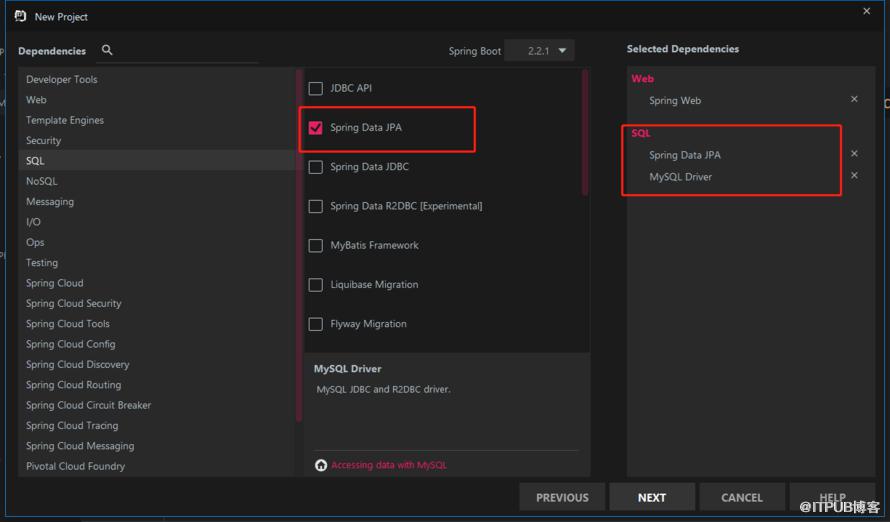Click the home icon beside Accessing data with MySQL
890x522 pixels.
tap(321, 465)
